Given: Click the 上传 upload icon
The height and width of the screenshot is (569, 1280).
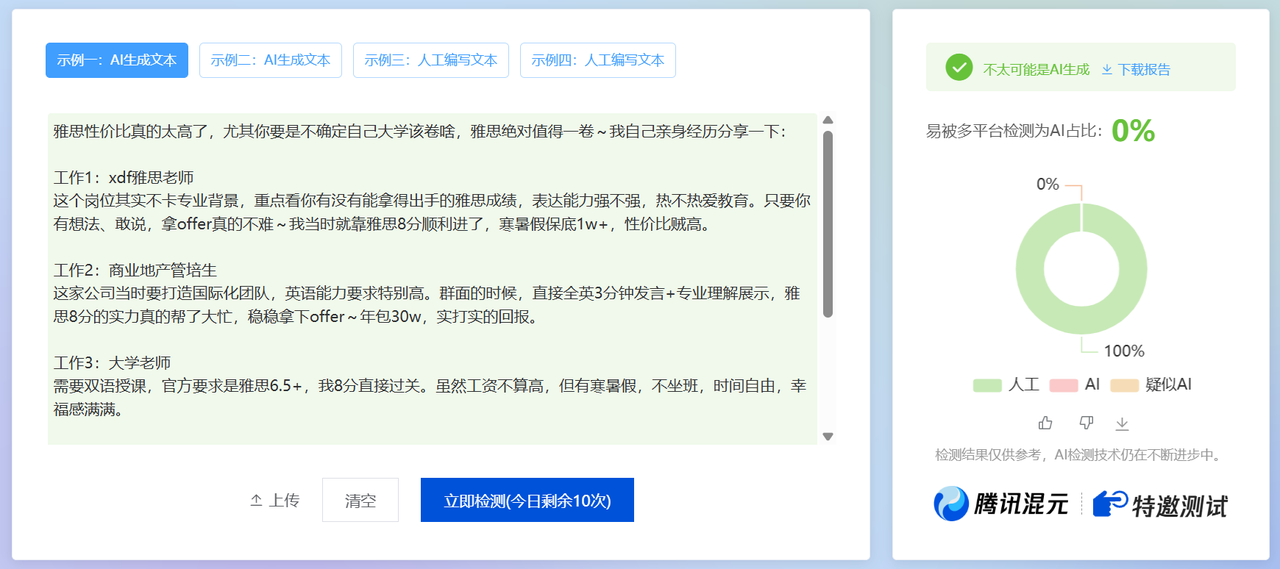Looking at the screenshot, I should coord(256,500).
